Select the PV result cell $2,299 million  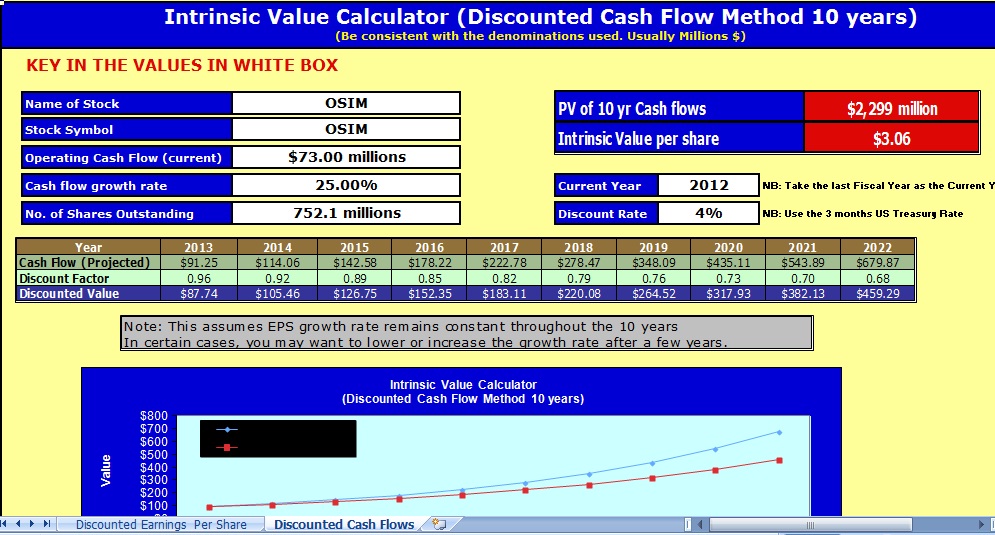click(892, 109)
